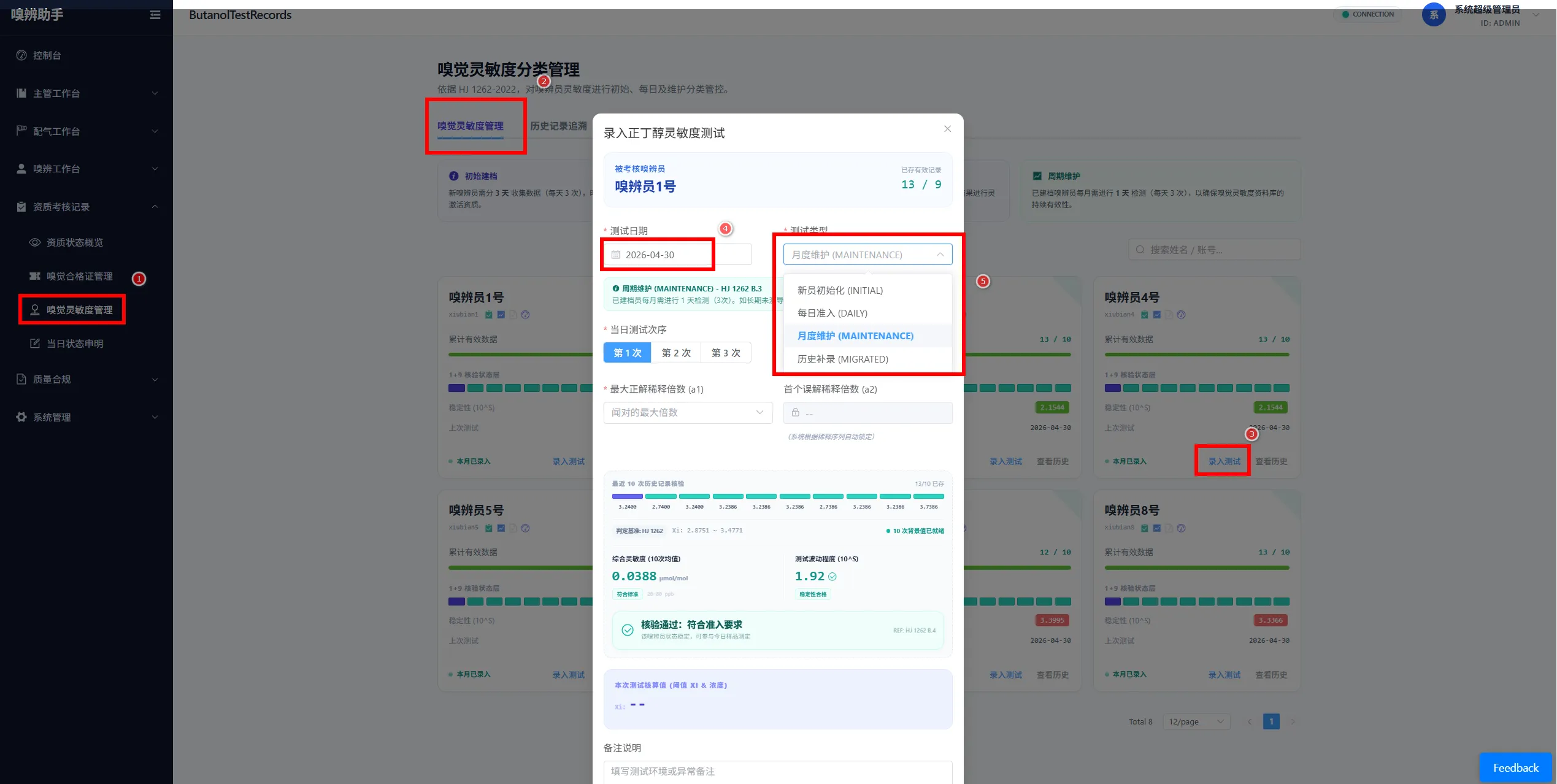The image size is (1557, 784).
Task: Click the 系统管理 gear icon
Action: [x=21, y=417]
